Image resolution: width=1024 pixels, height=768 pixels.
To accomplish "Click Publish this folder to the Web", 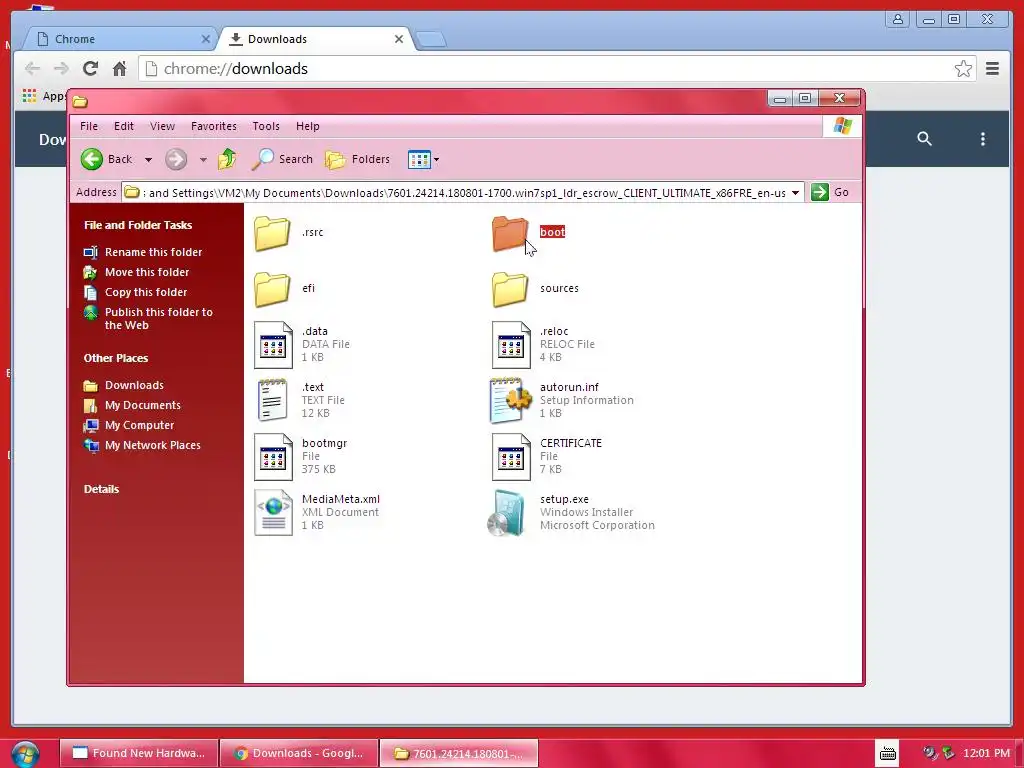I will pyautogui.click(x=159, y=319).
